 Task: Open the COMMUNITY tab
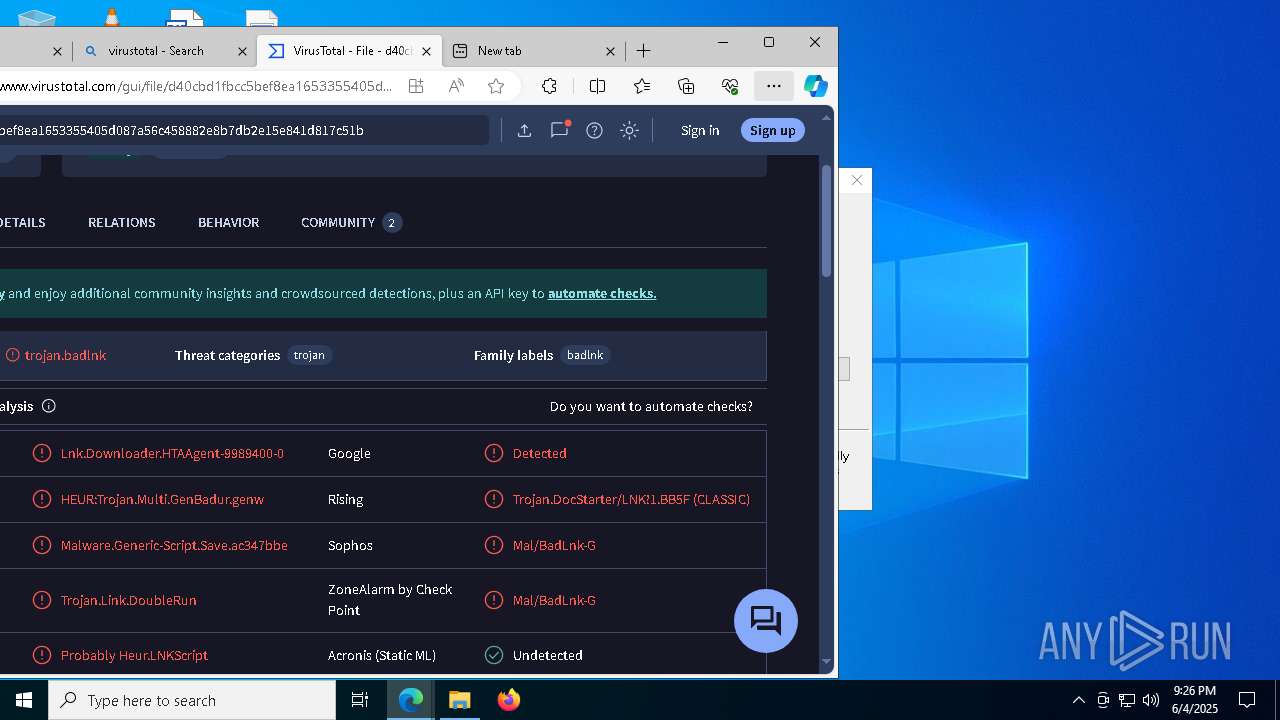coord(351,222)
